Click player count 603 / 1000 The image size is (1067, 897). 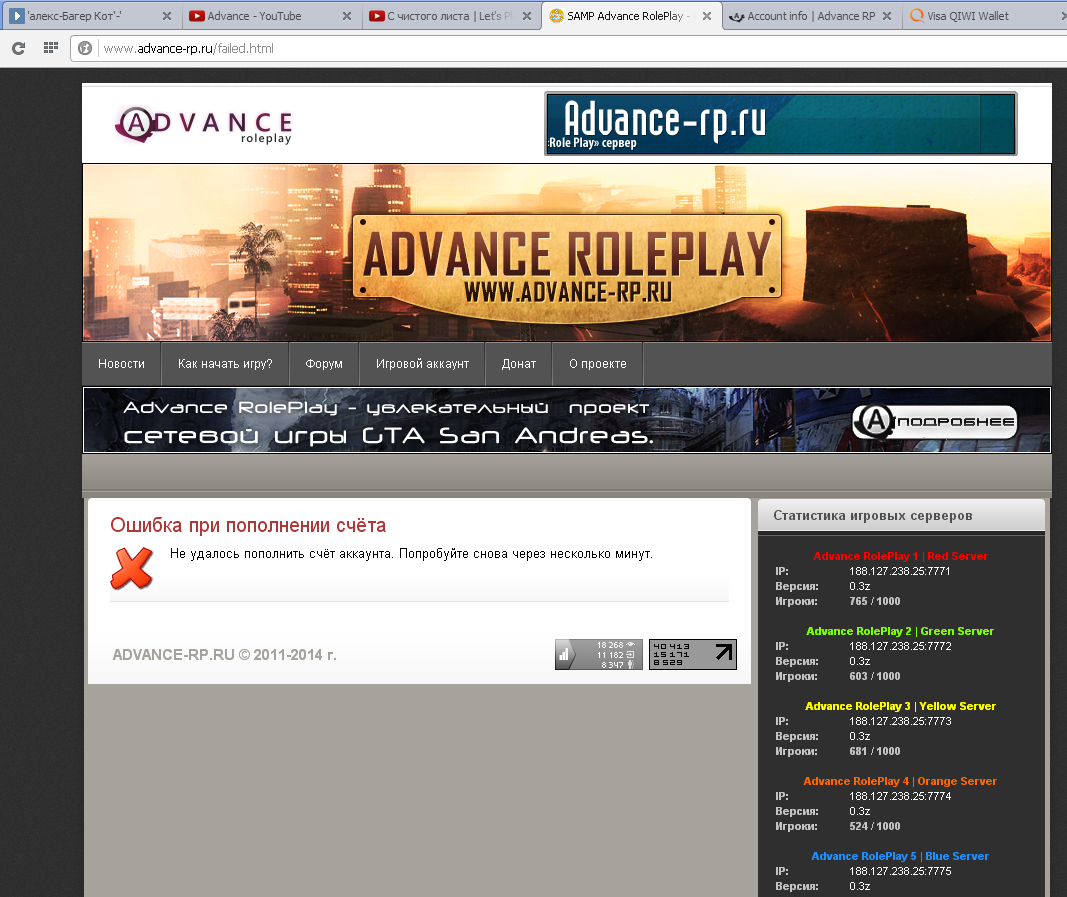coord(874,676)
